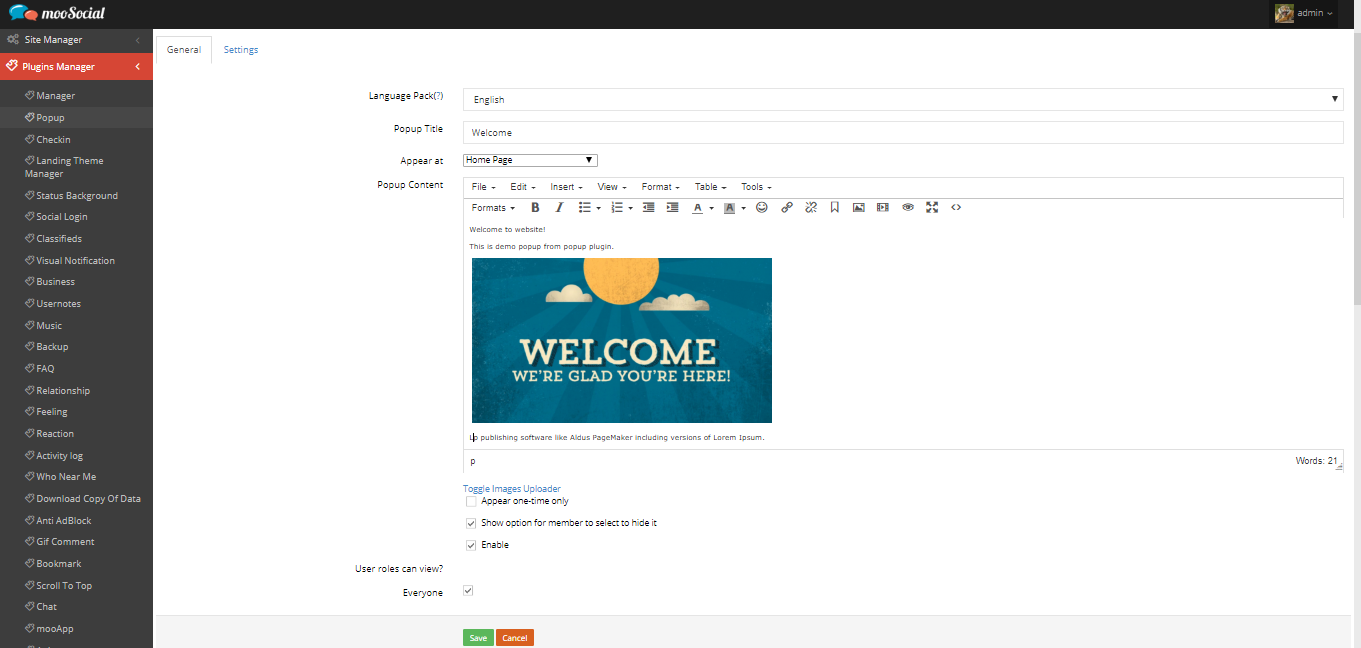Uncheck the Enable checkbox

(471, 545)
